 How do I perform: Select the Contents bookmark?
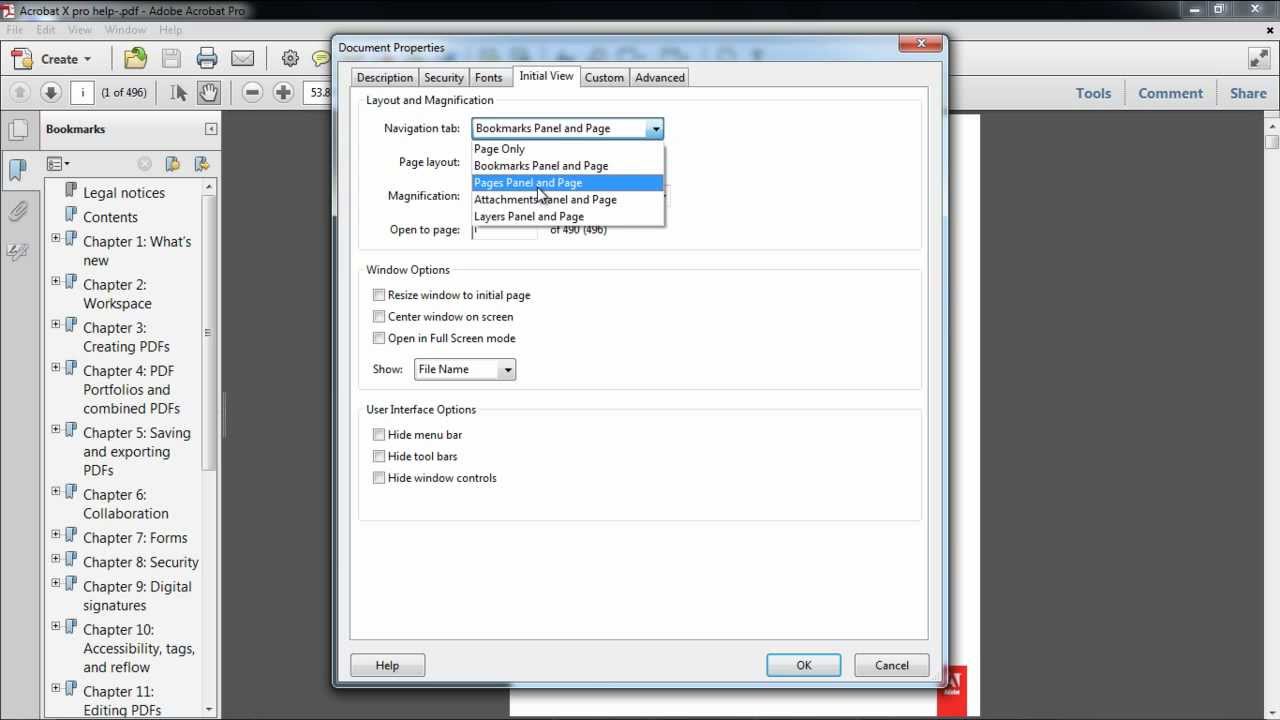(x=110, y=217)
